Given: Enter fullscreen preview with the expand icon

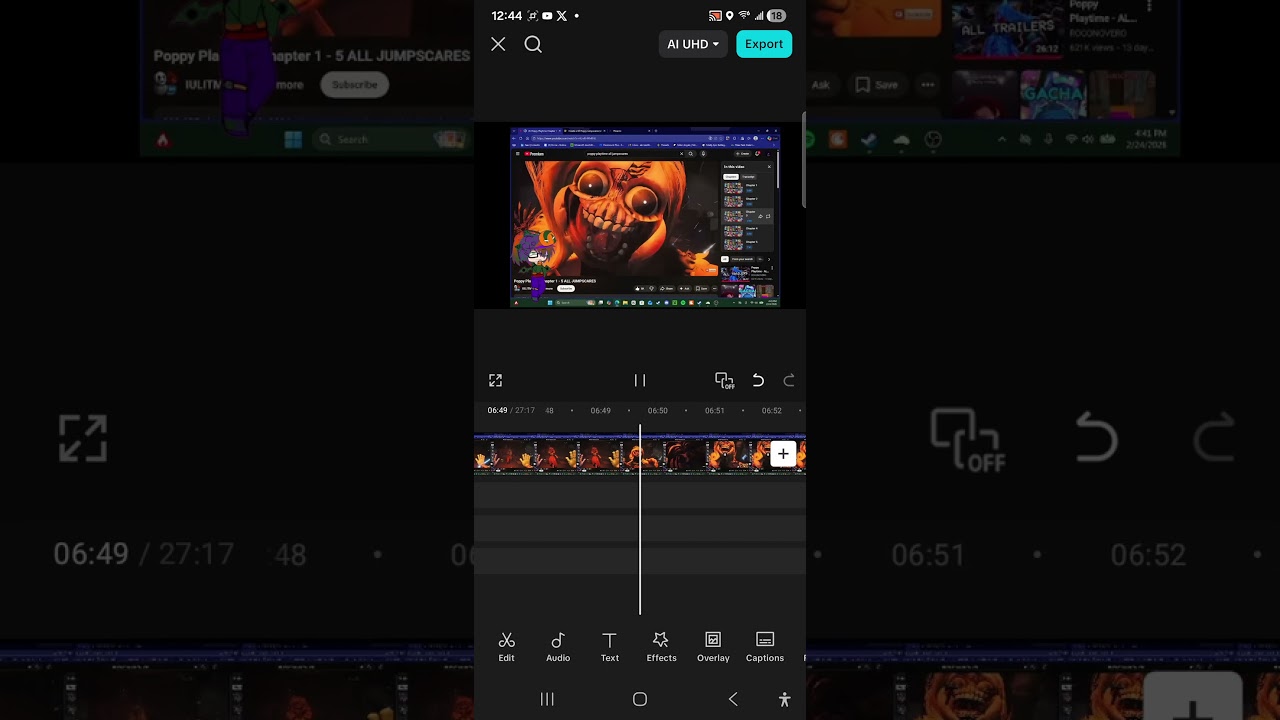Looking at the screenshot, I should (495, 380).
